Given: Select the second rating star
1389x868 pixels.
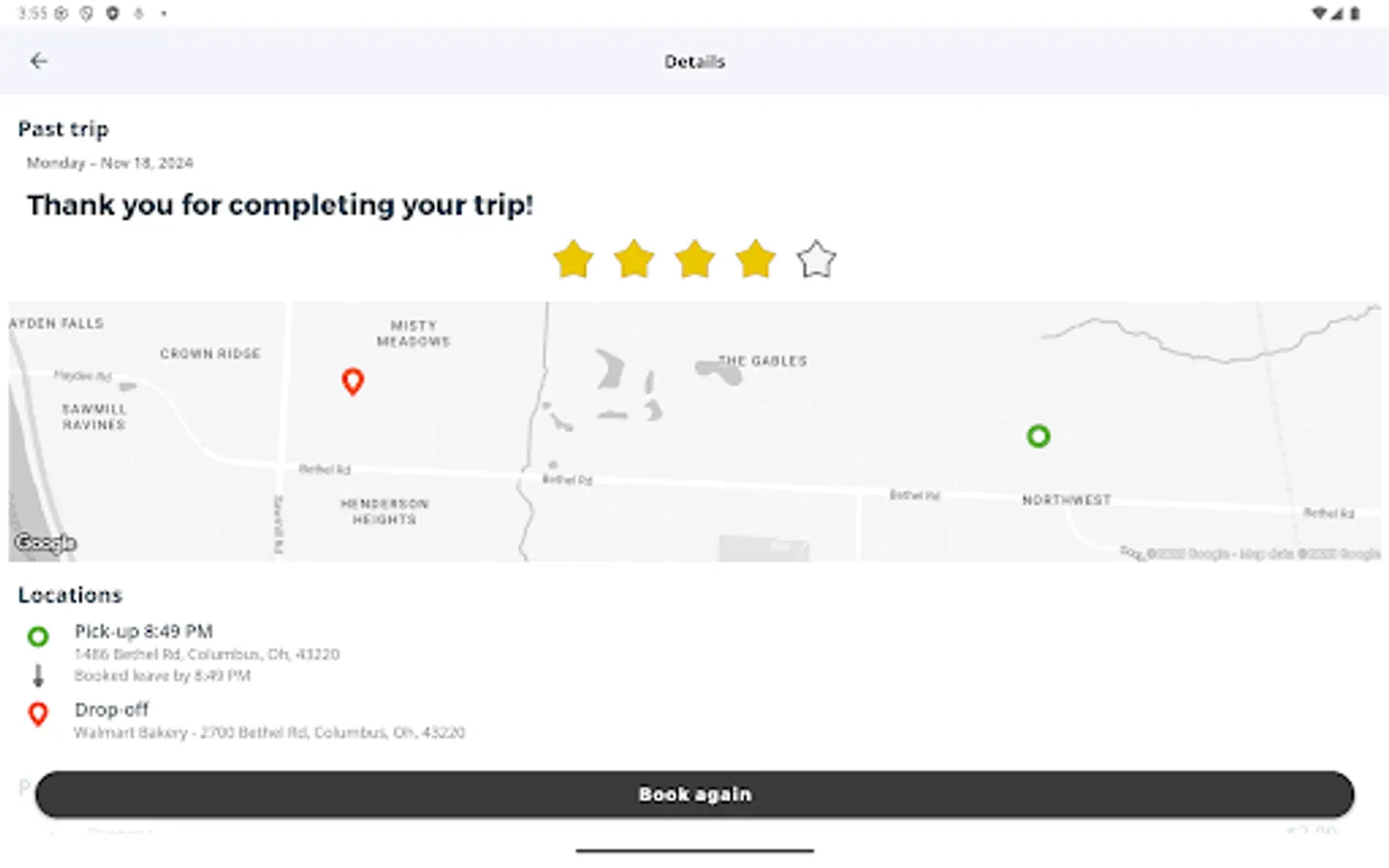Looking at the screenshot, I should click(x=635, y=259).
